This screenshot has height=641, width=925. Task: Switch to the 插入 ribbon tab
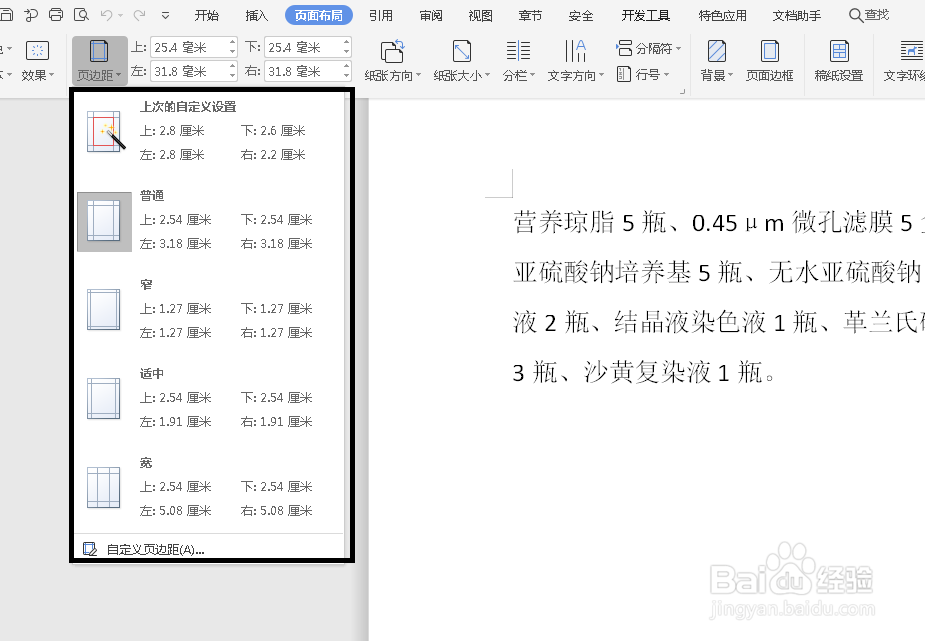tap(255, 15)
